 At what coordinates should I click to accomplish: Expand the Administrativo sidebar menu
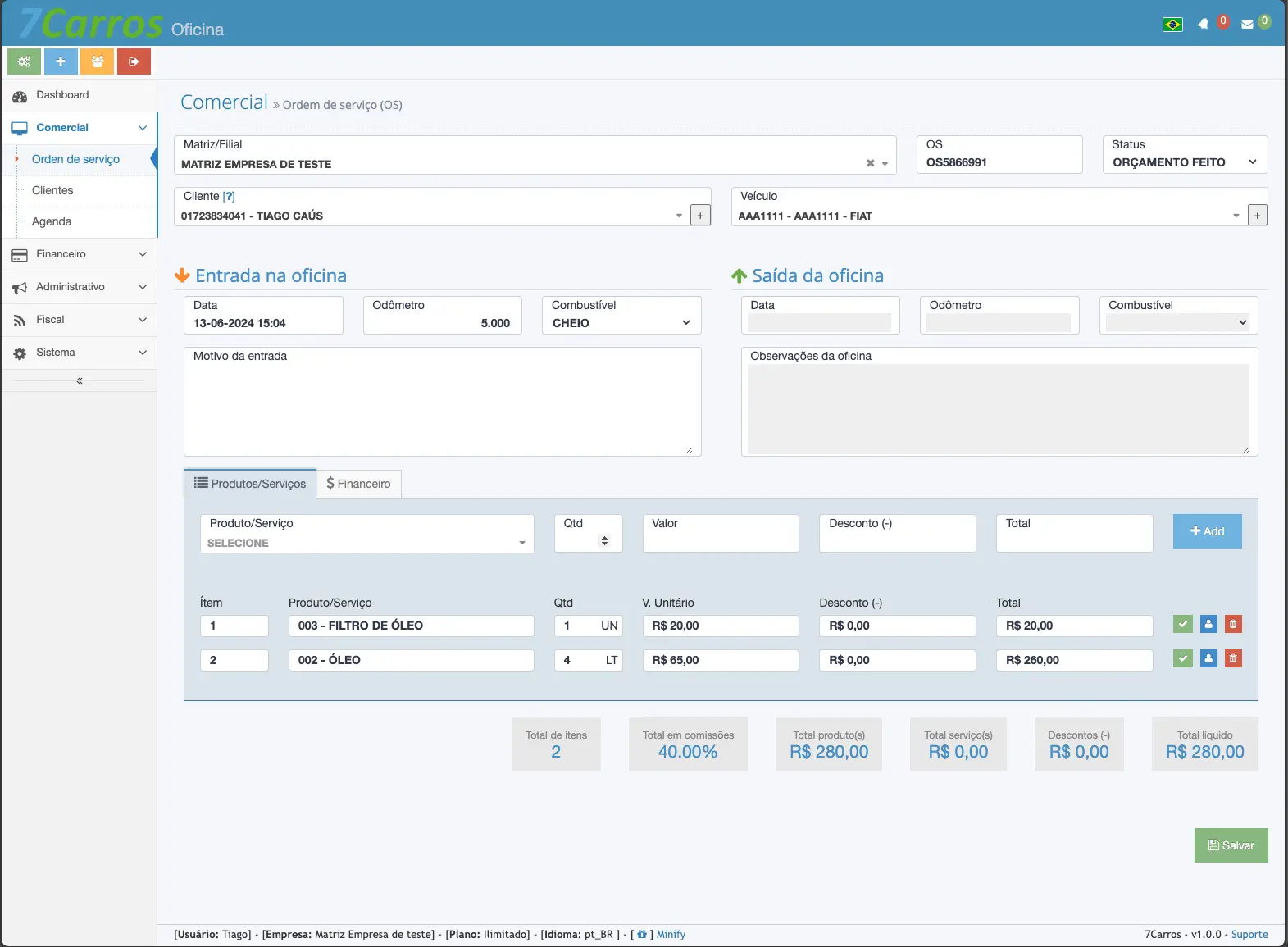coord(80,287)
